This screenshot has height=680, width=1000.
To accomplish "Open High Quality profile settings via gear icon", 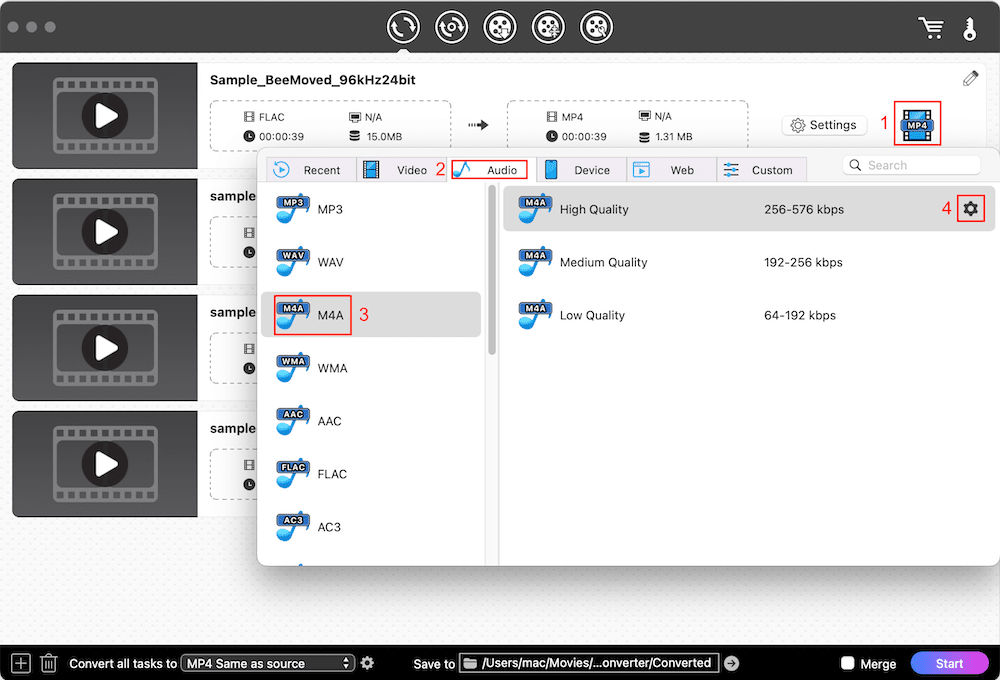I will tap(971, 208).
